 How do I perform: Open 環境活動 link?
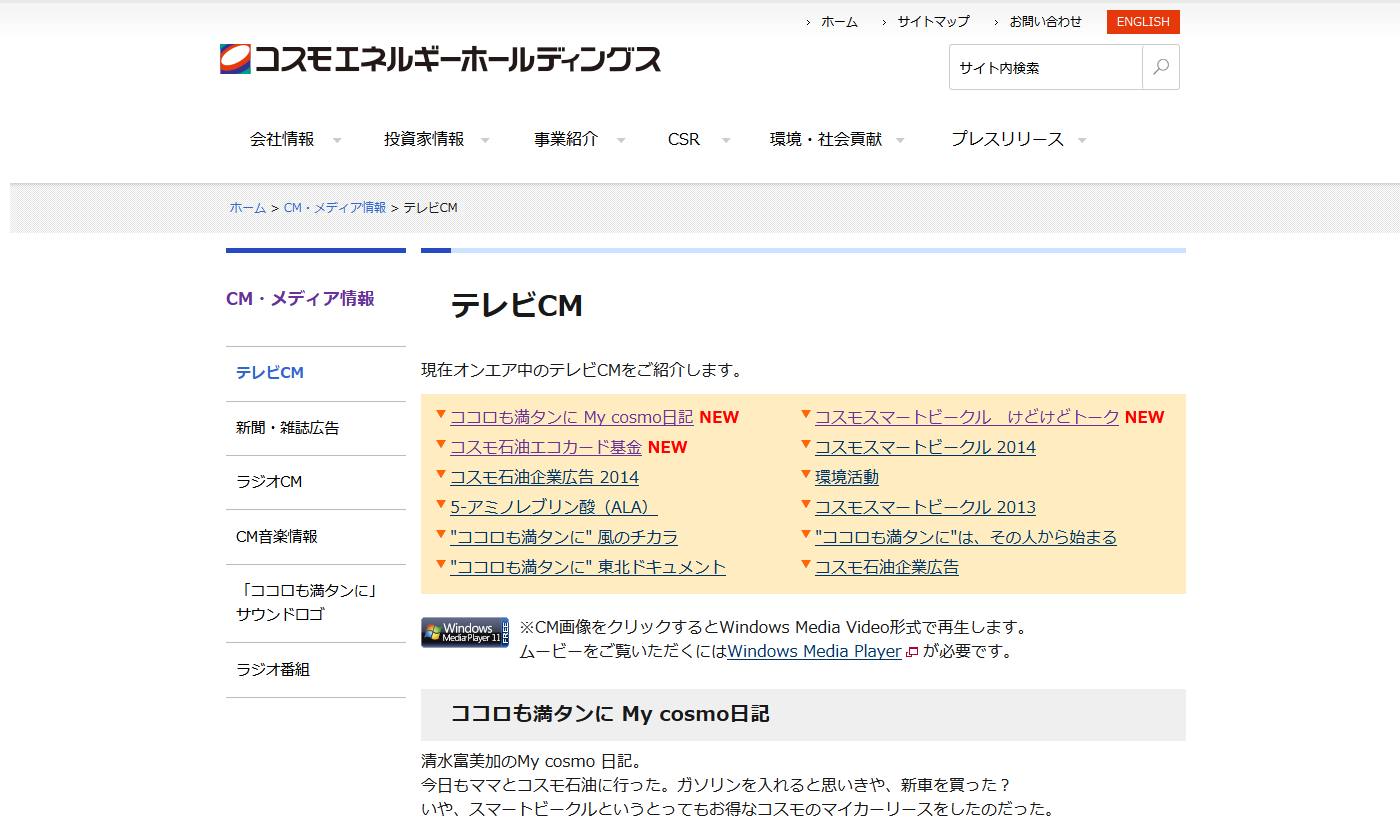click(847, 477)
